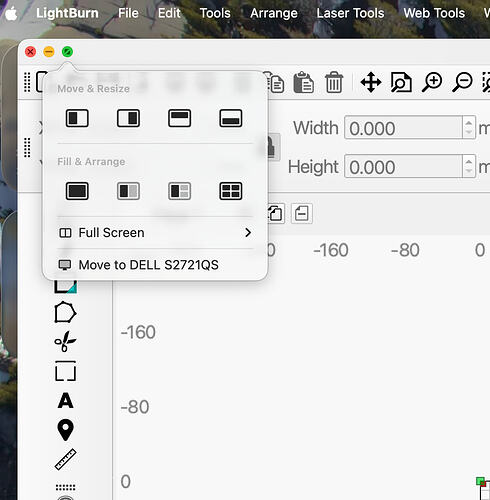
Task: Open the Laser Tools menu
Action: click(350, 13)
